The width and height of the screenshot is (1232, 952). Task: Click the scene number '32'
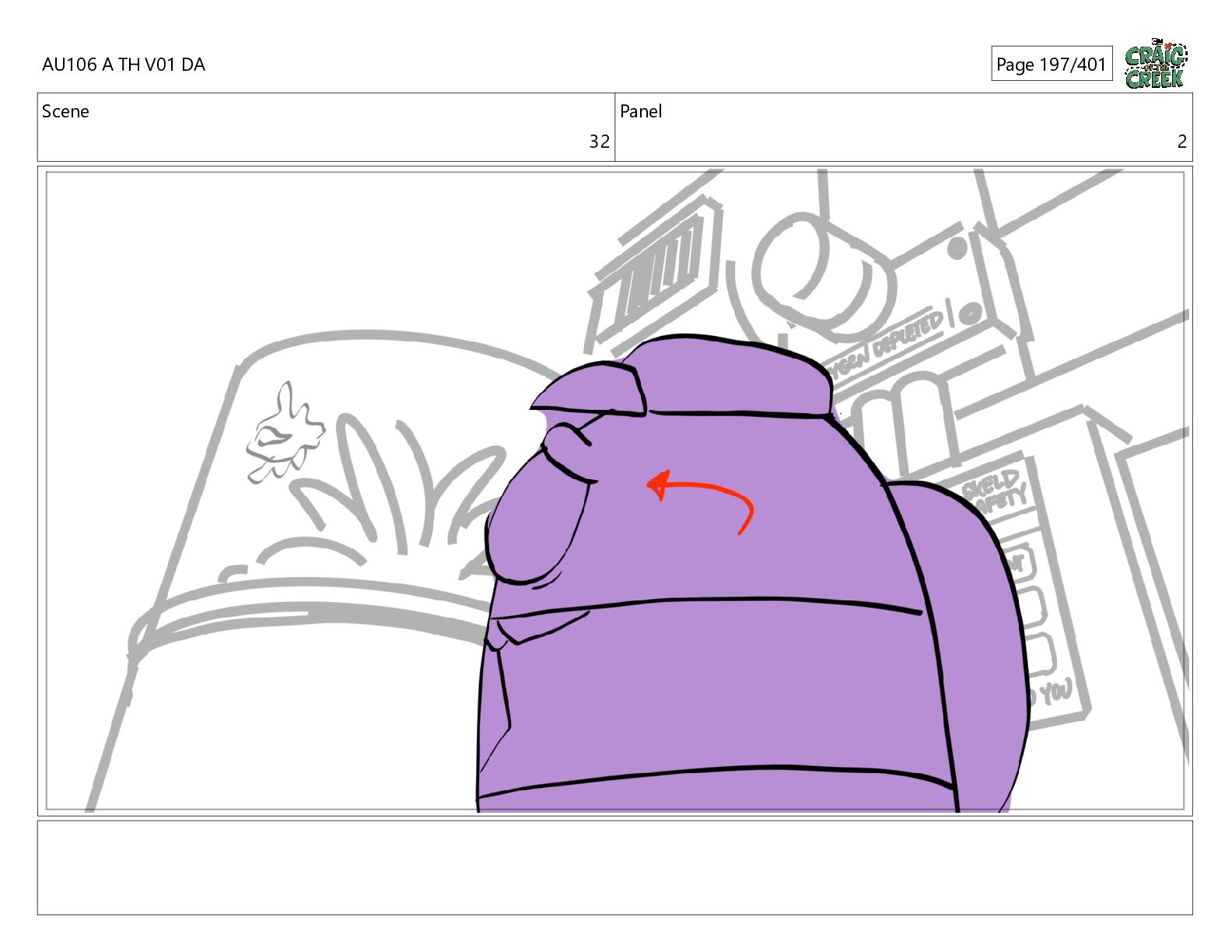coord(599,142)
